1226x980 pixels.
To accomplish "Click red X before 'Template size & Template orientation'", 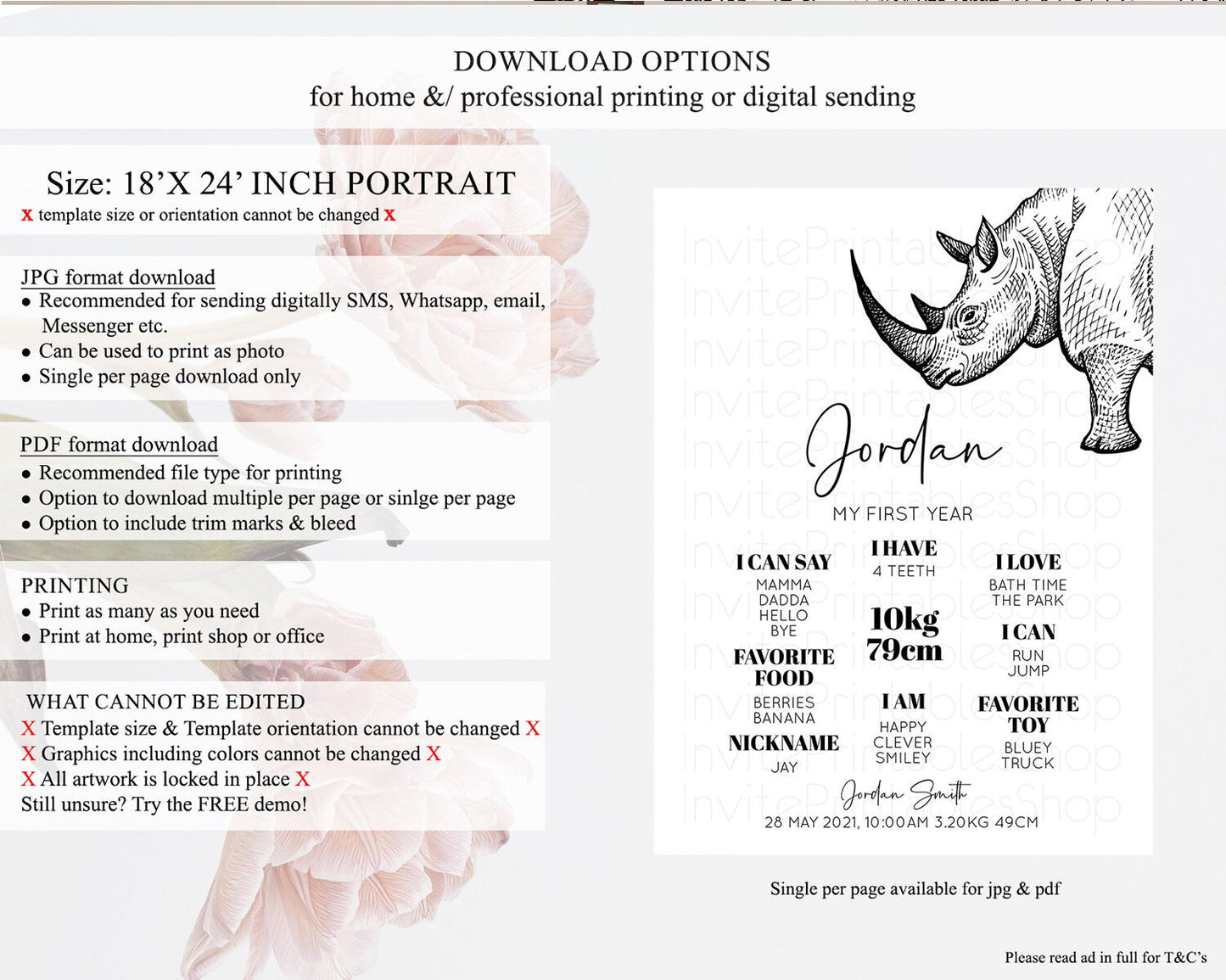I will [x=28, y=729].
